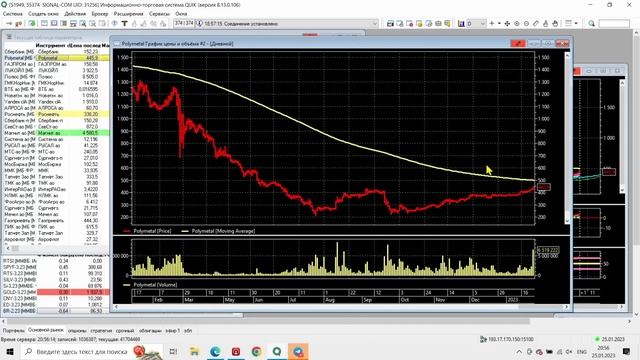Switch to the Основной рынок tab
Image resolution: width=640 pixels, height=360 pixels.
pos(46,330)
